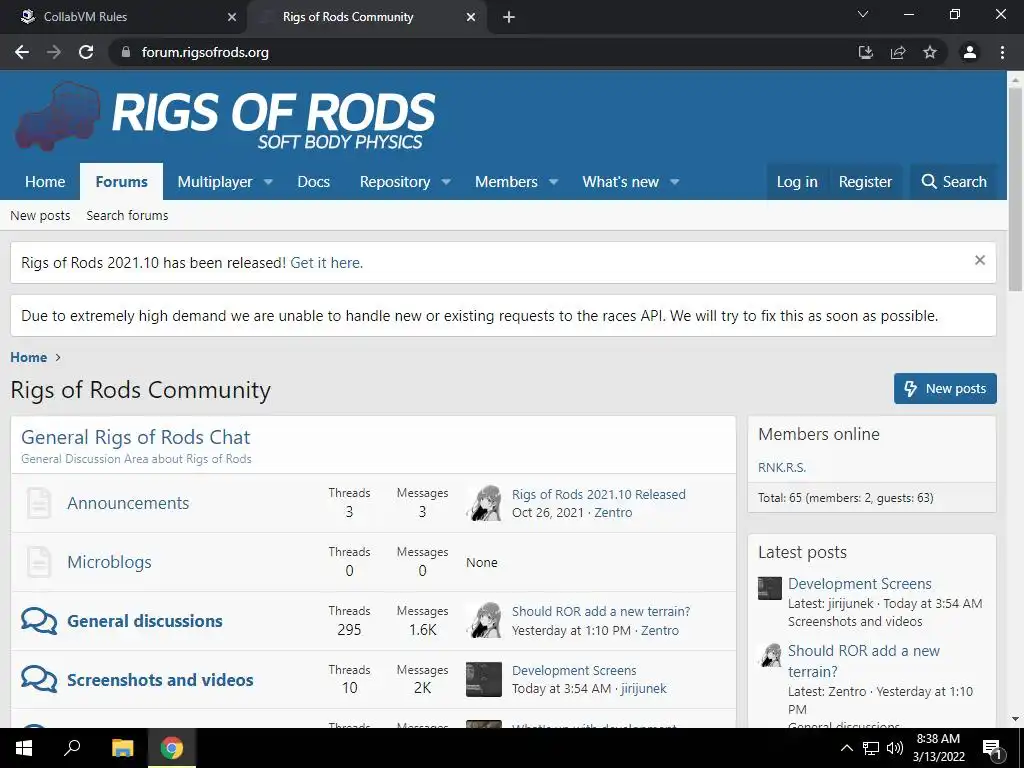Expand the What's new dropdown arrow
This screenshot has width=1024, height=768.
pos(675,182)
